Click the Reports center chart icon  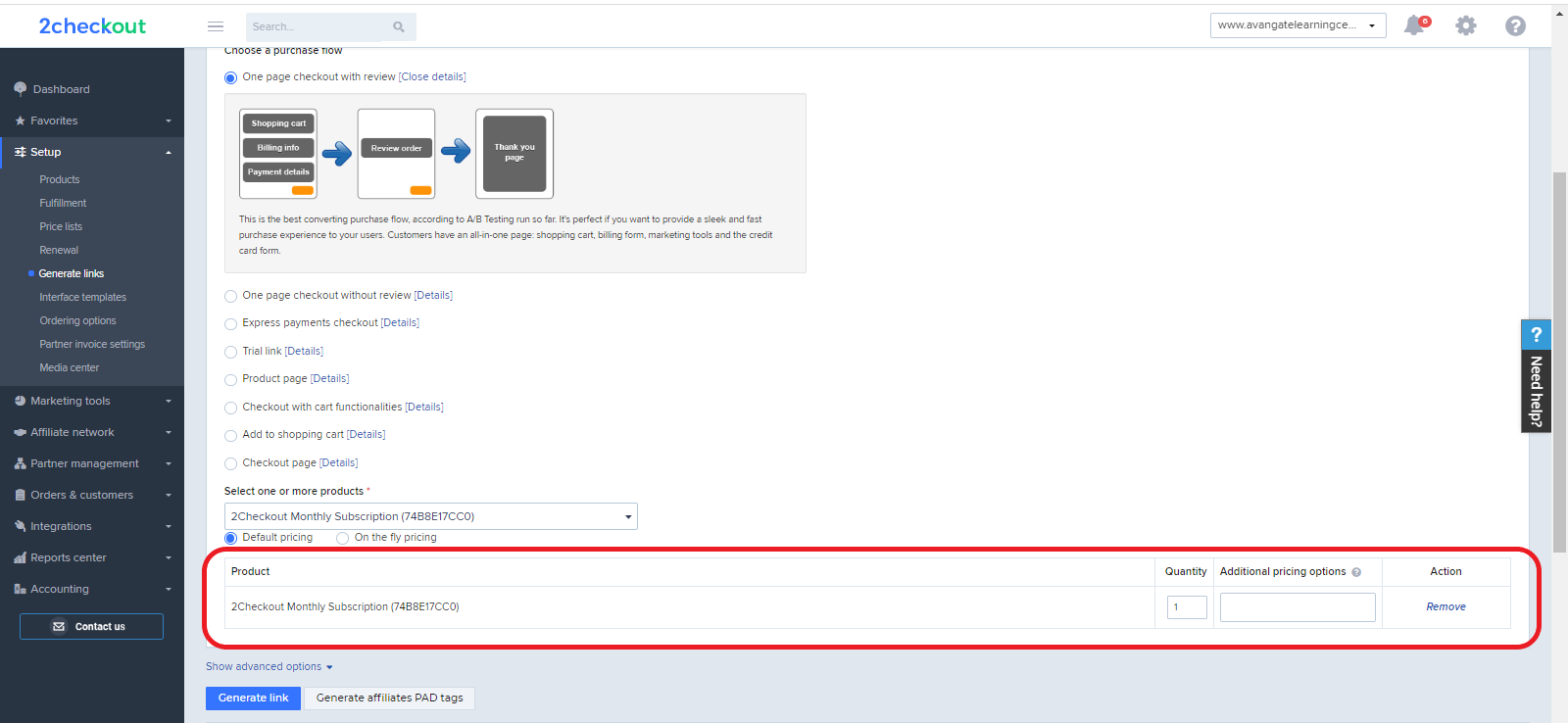point(20,557)
